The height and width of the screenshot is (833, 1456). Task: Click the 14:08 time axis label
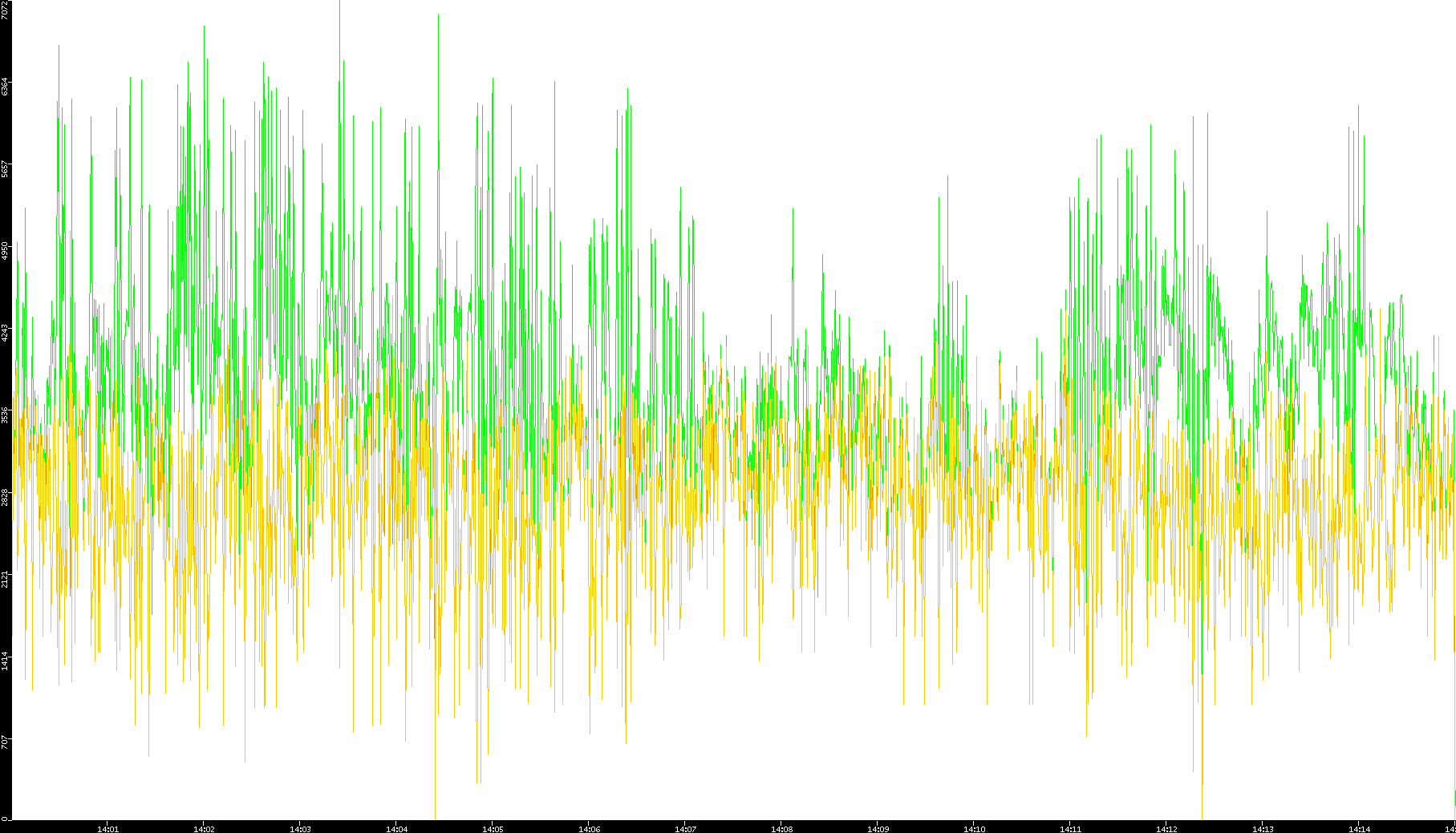pos(781,829)
